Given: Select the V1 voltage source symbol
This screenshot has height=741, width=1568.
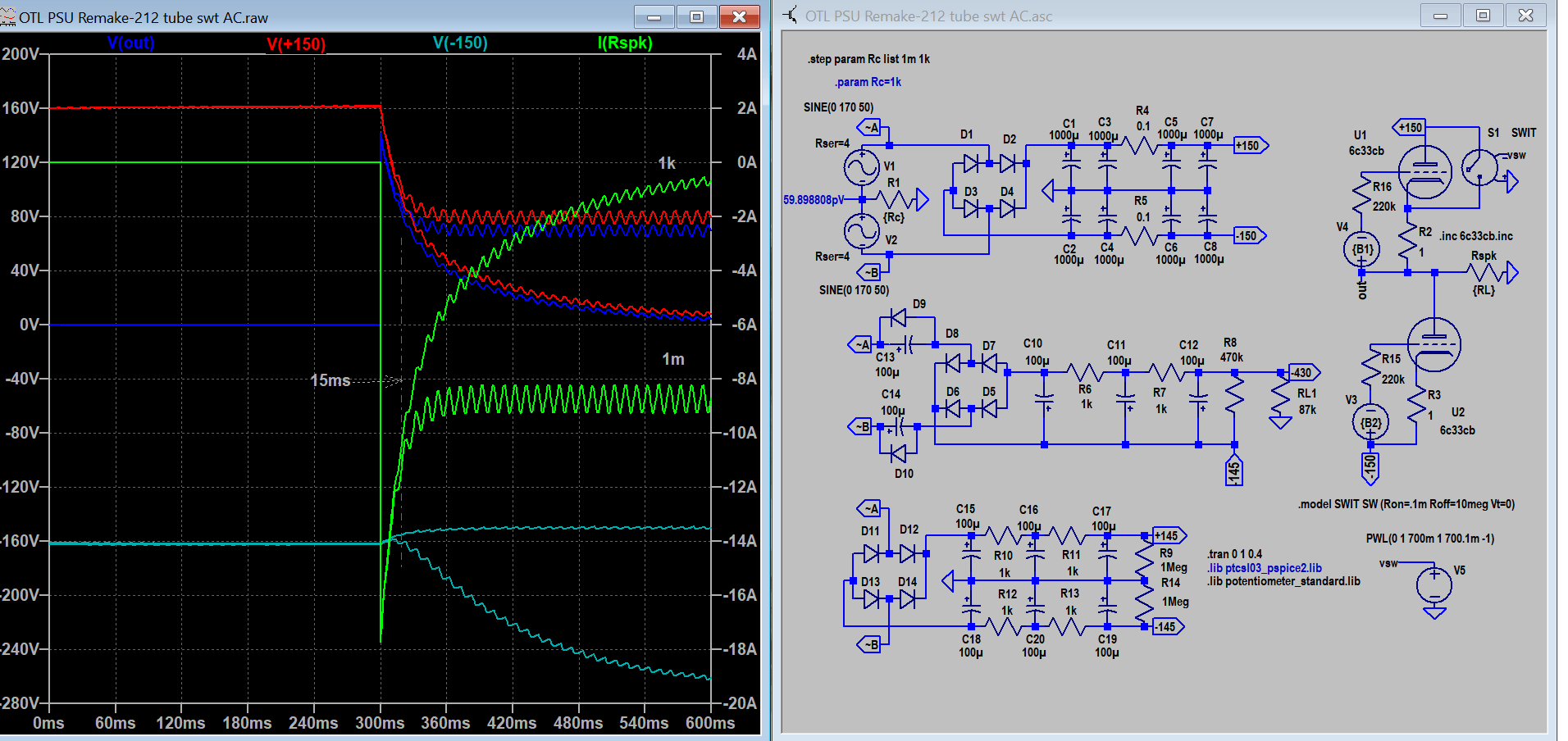Looking at the screenshot, I should point(862,168).
